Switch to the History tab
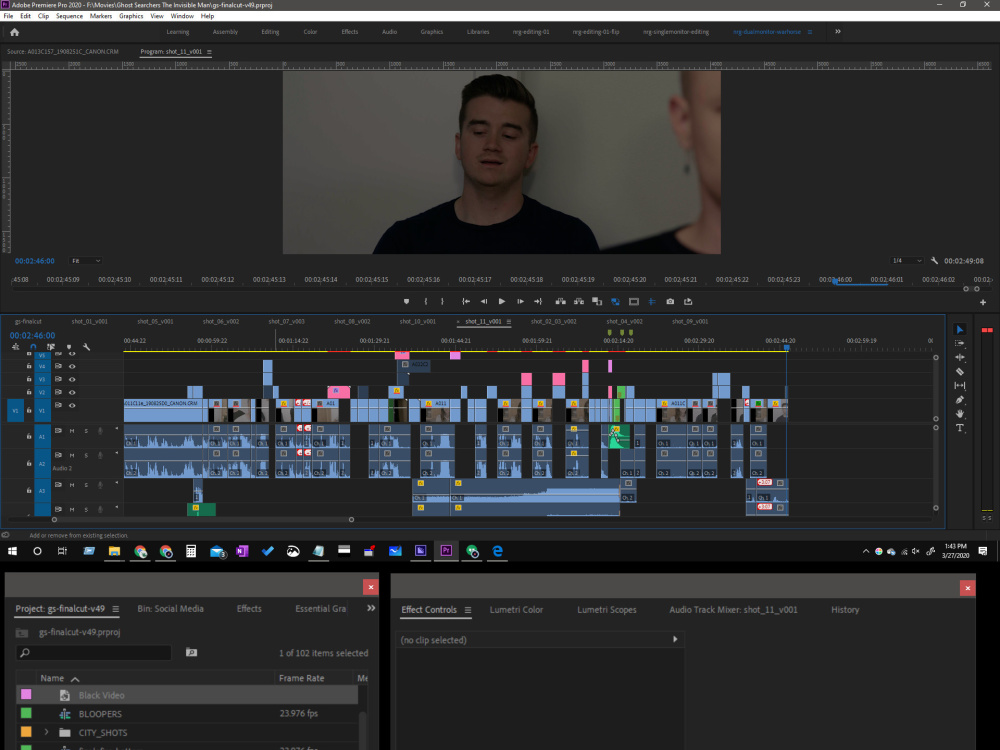This screenshot has width=1000, height=750. (845, 610)
